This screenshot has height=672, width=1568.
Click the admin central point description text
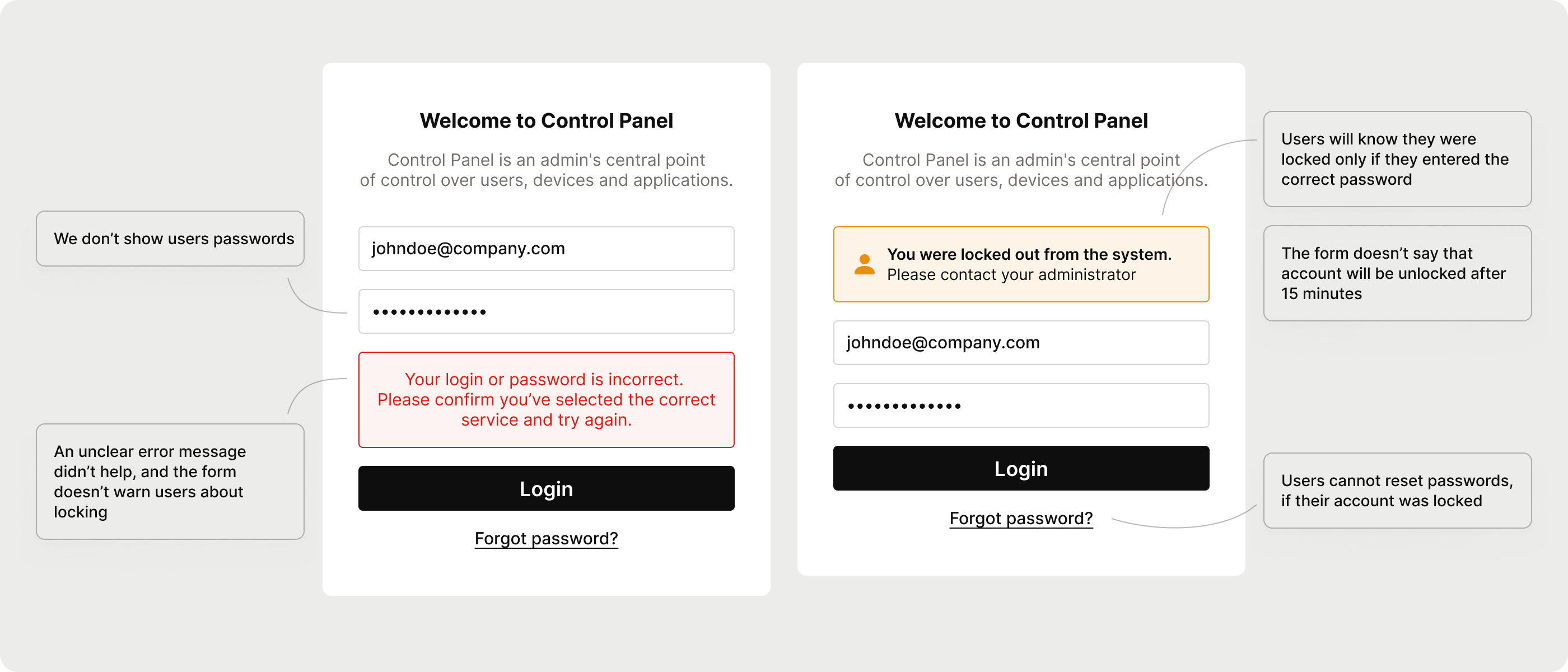546,170
